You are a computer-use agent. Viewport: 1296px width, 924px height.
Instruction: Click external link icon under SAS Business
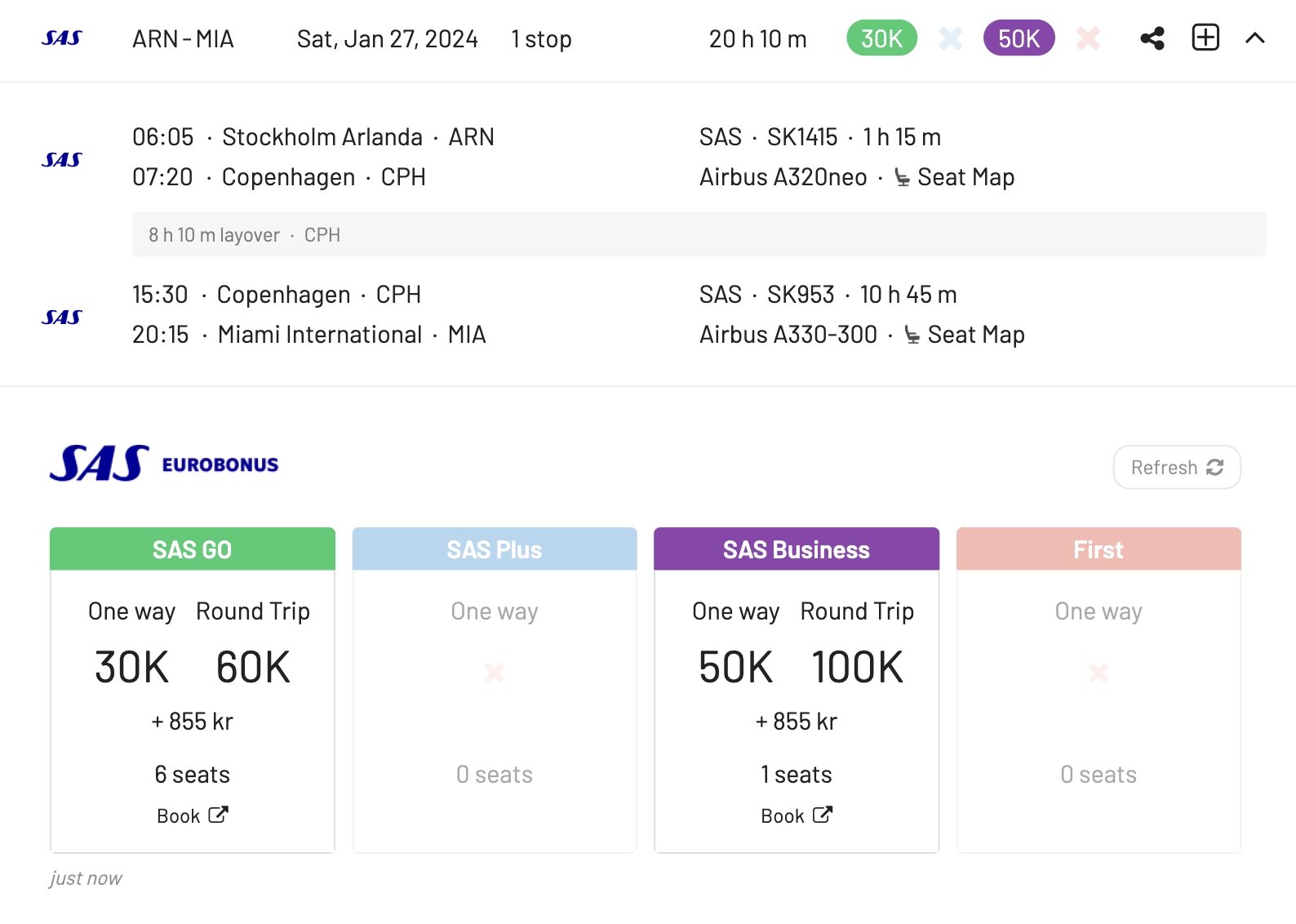822,815
